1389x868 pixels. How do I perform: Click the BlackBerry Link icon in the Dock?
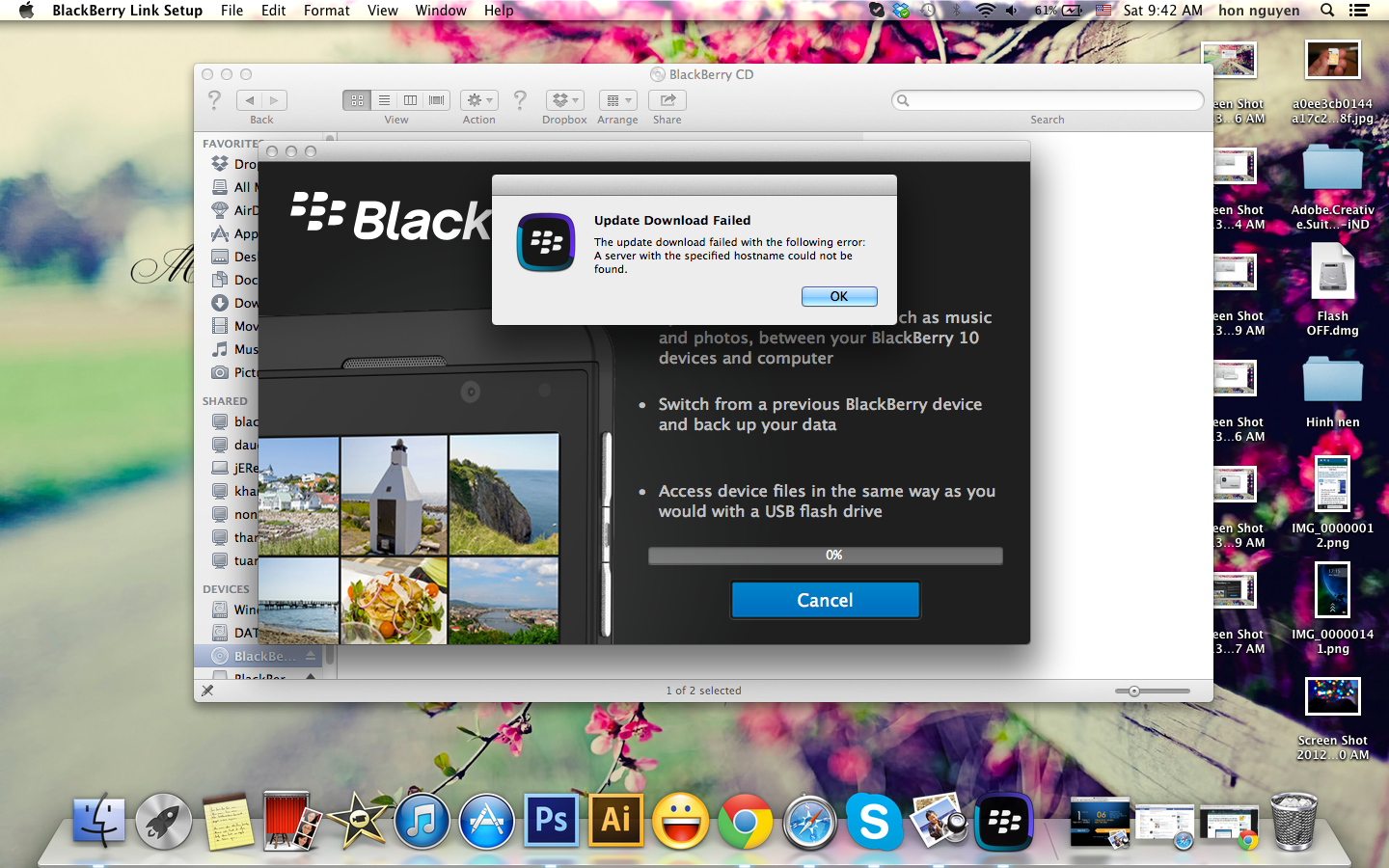coord(1003,822)
